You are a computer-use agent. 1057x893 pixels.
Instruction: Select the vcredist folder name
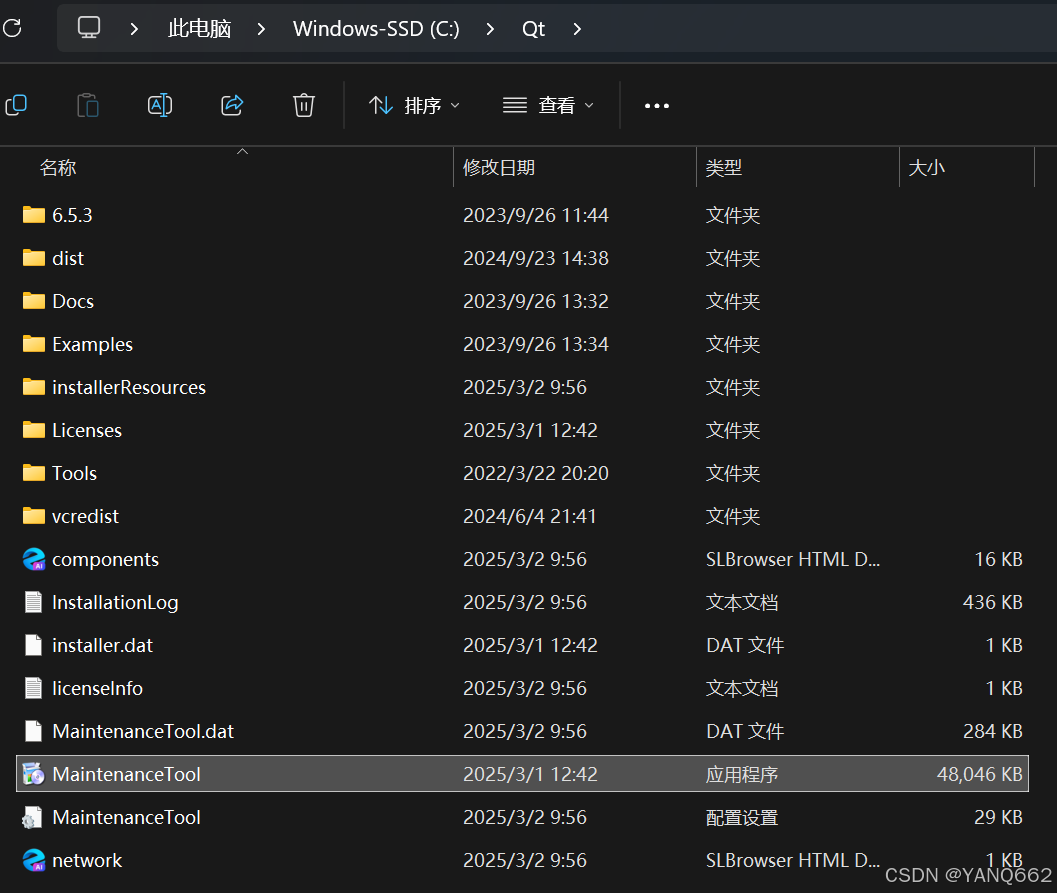click(85, 516)
